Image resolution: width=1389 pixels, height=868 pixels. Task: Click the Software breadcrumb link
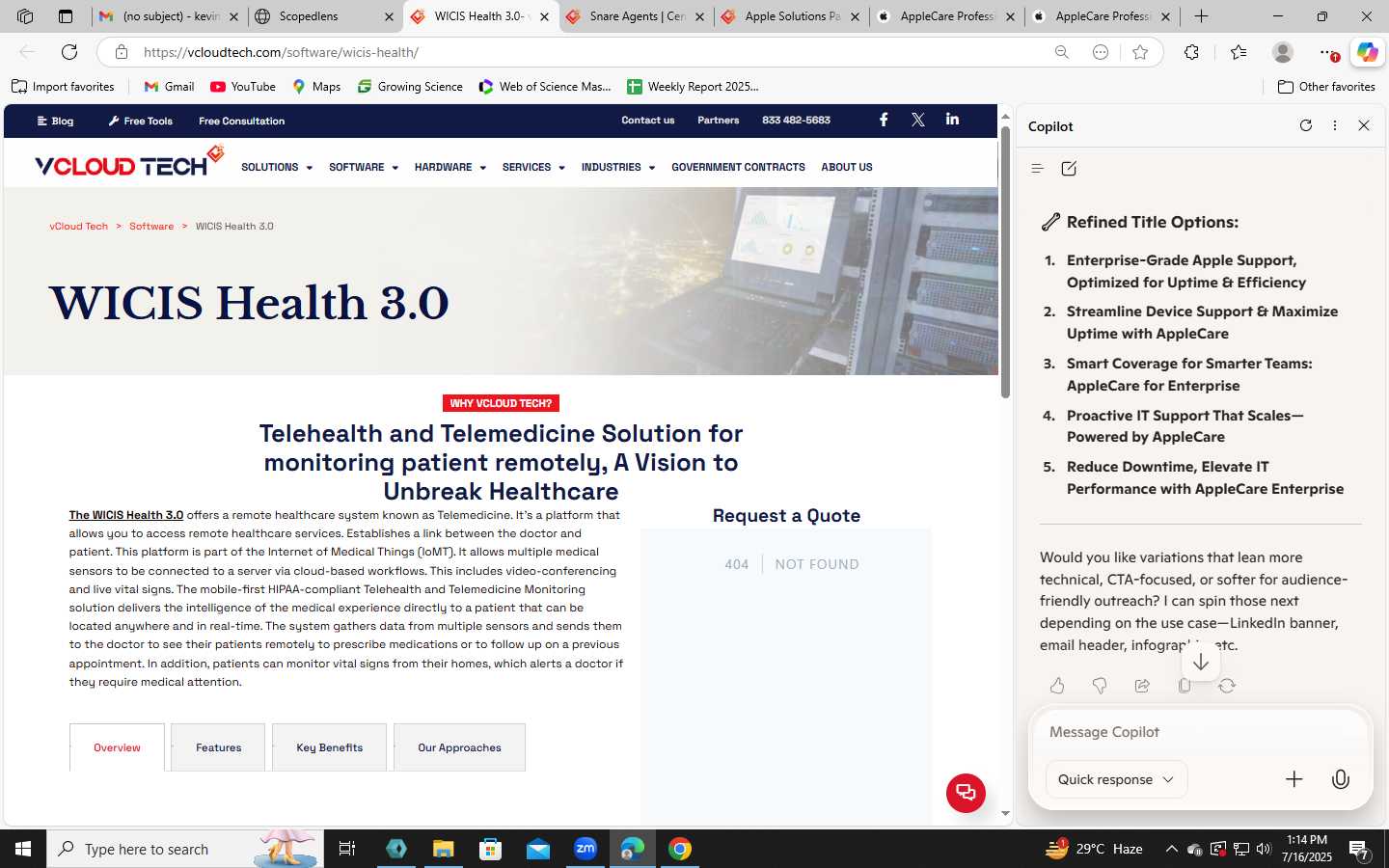pyautogui.click(x=151, y=226)
